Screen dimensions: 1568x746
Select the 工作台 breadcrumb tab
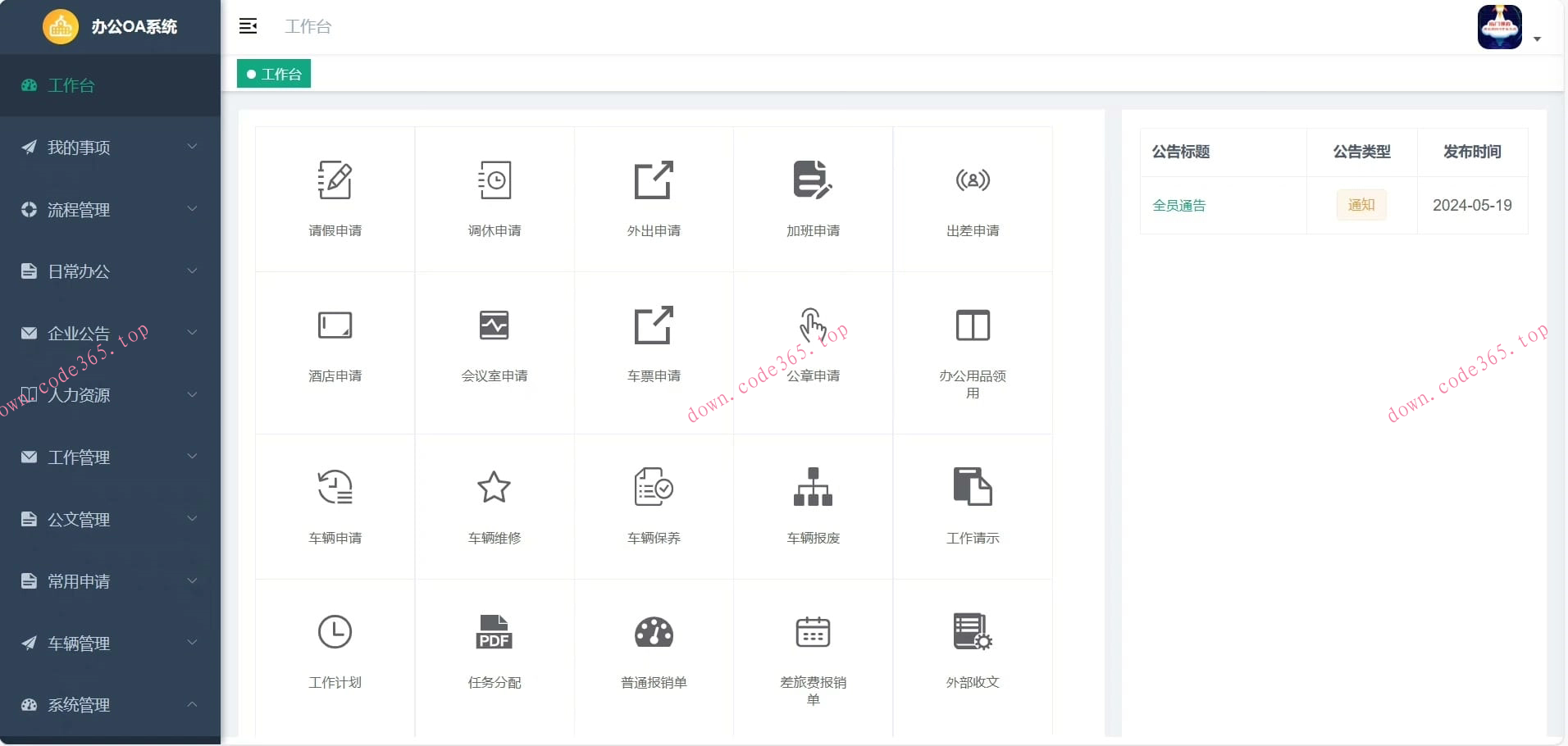tap(273, 73)
